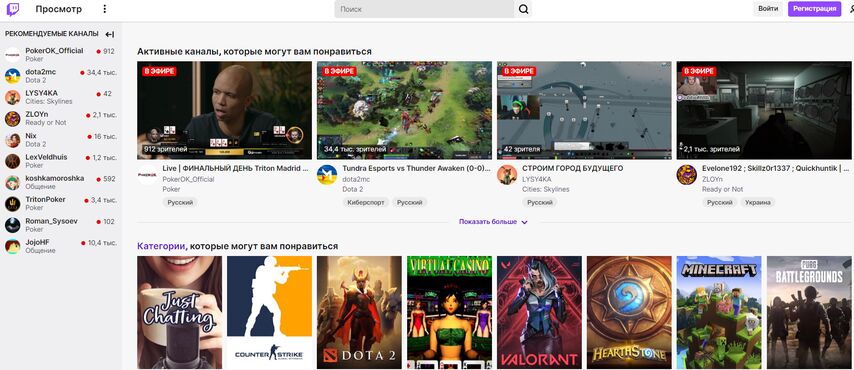Viewport: 854px width, 370px height.
Task: Click into the Поиск search field
Action: [x=424, y=9]
